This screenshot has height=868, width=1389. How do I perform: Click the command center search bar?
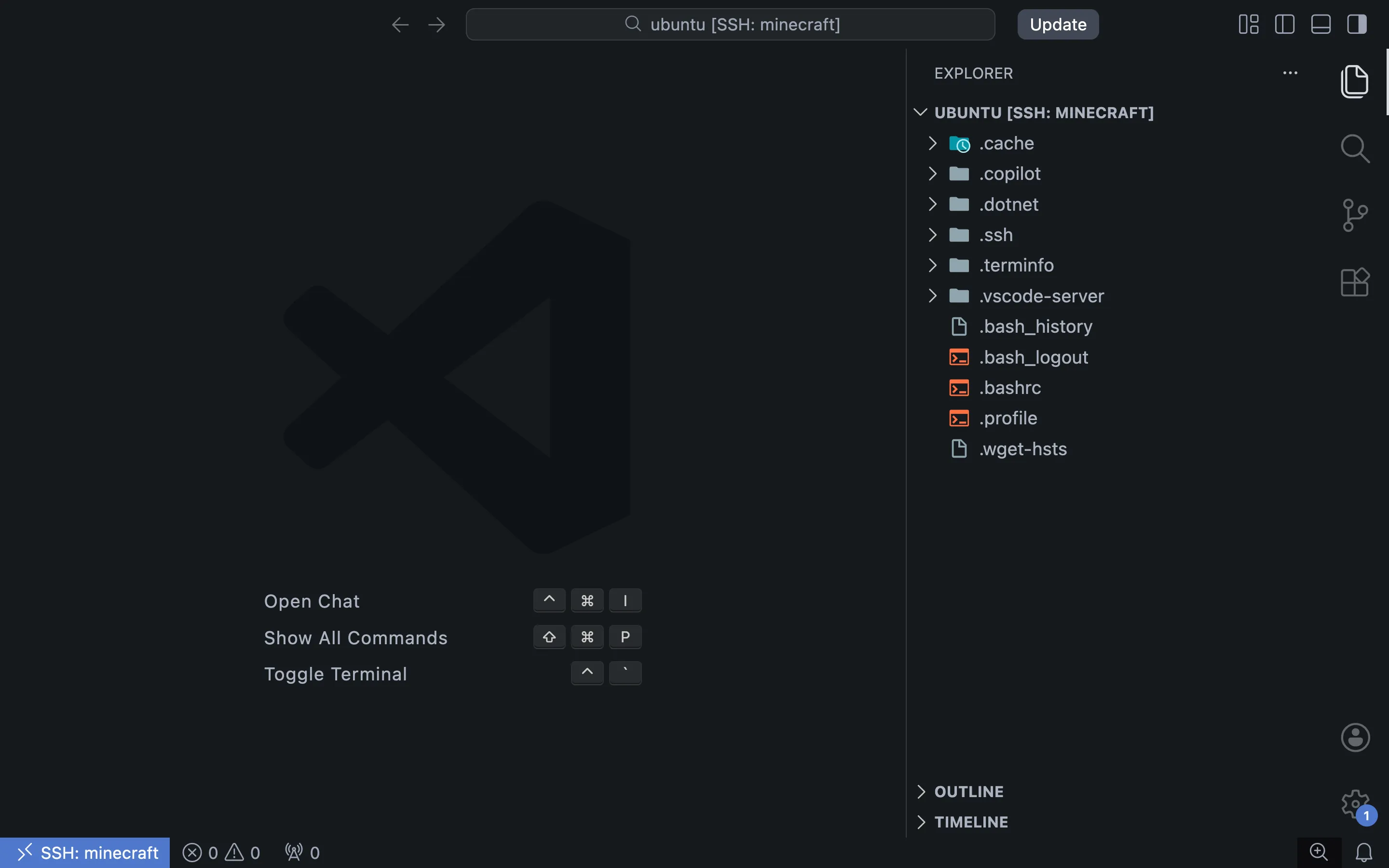tap(730, 24)
